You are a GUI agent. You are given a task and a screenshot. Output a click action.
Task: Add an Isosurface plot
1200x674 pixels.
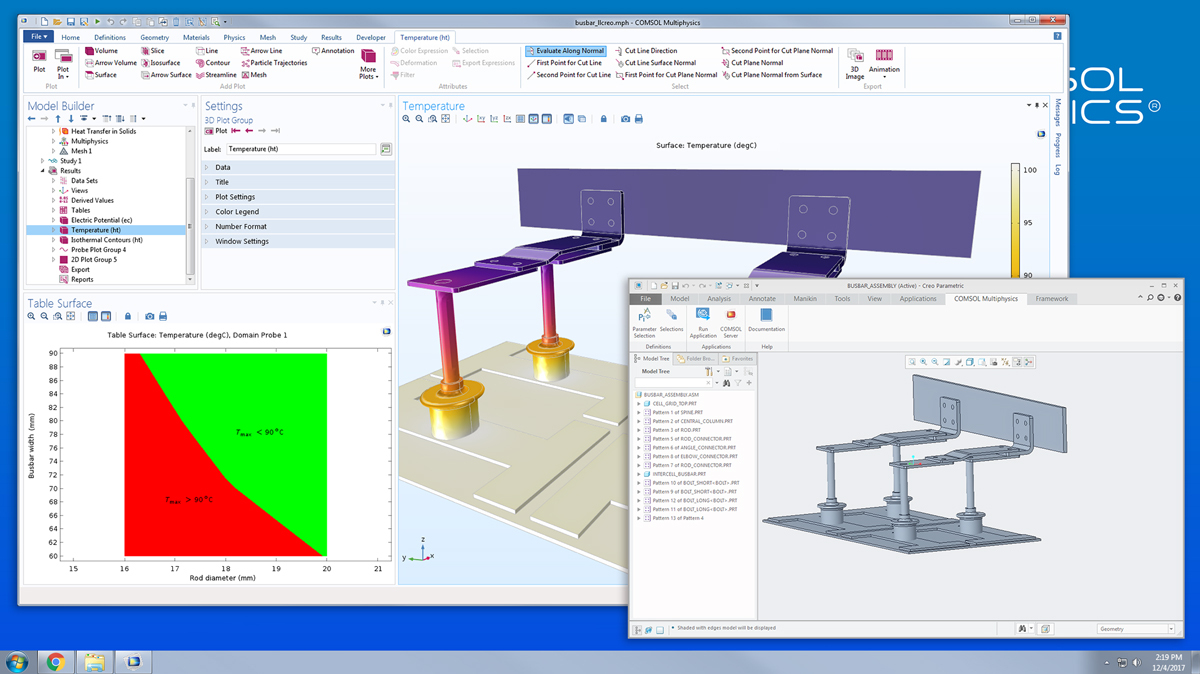pyautogui.click(x=165, y=62)
